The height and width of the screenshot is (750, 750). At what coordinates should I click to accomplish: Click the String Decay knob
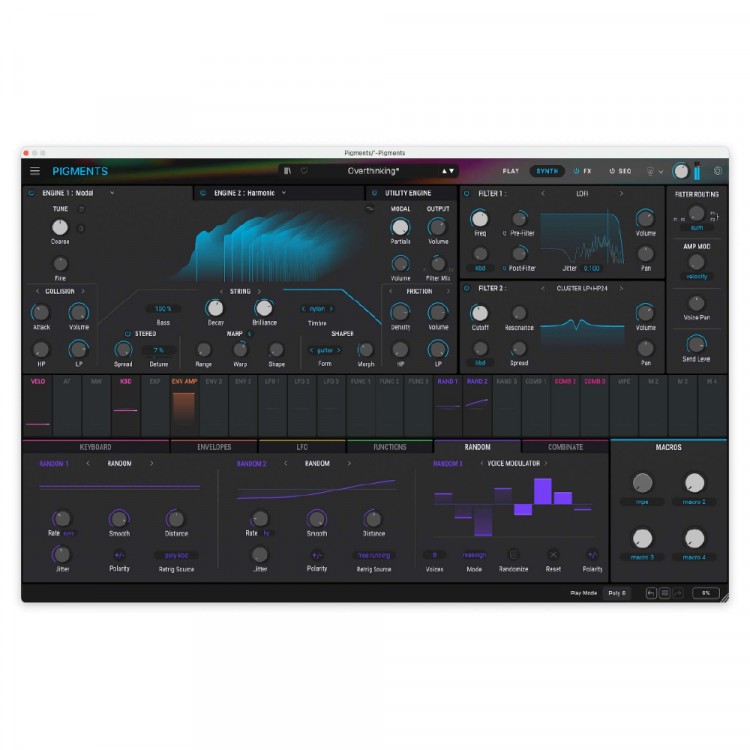215,308
